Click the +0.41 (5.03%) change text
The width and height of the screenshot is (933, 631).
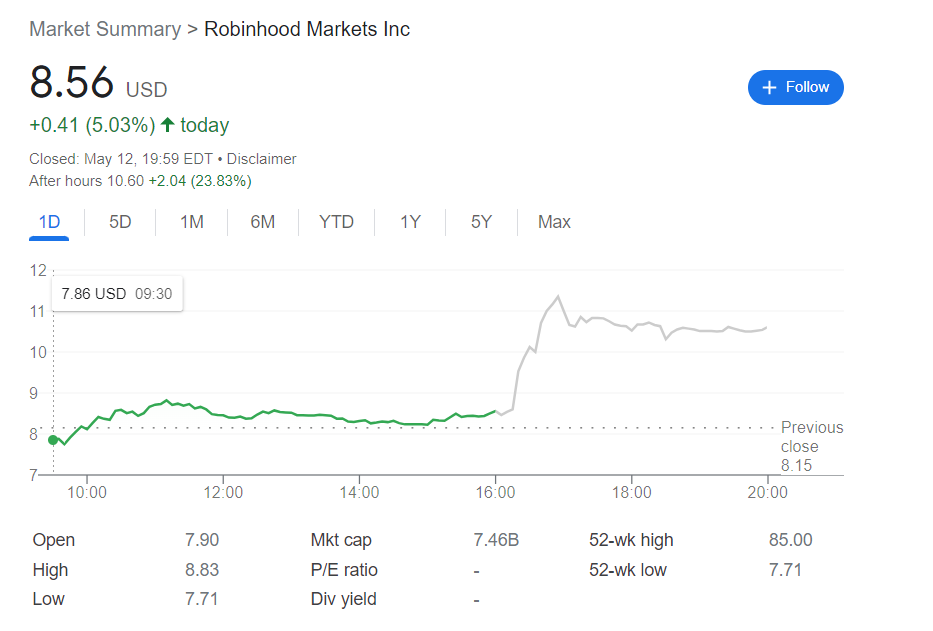92,125
